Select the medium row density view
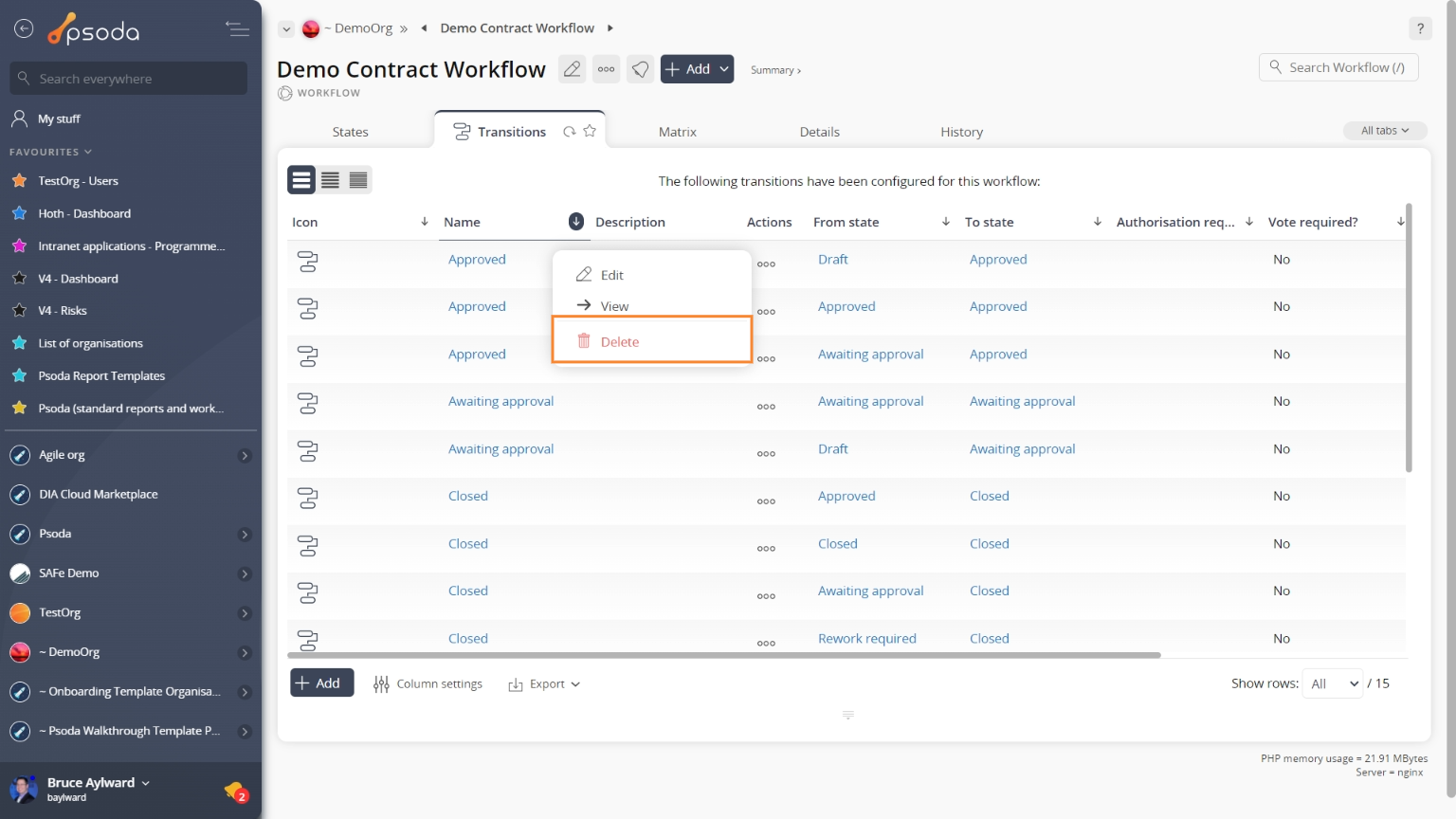This screenshot has width=1456, height=819. (330, 180)
